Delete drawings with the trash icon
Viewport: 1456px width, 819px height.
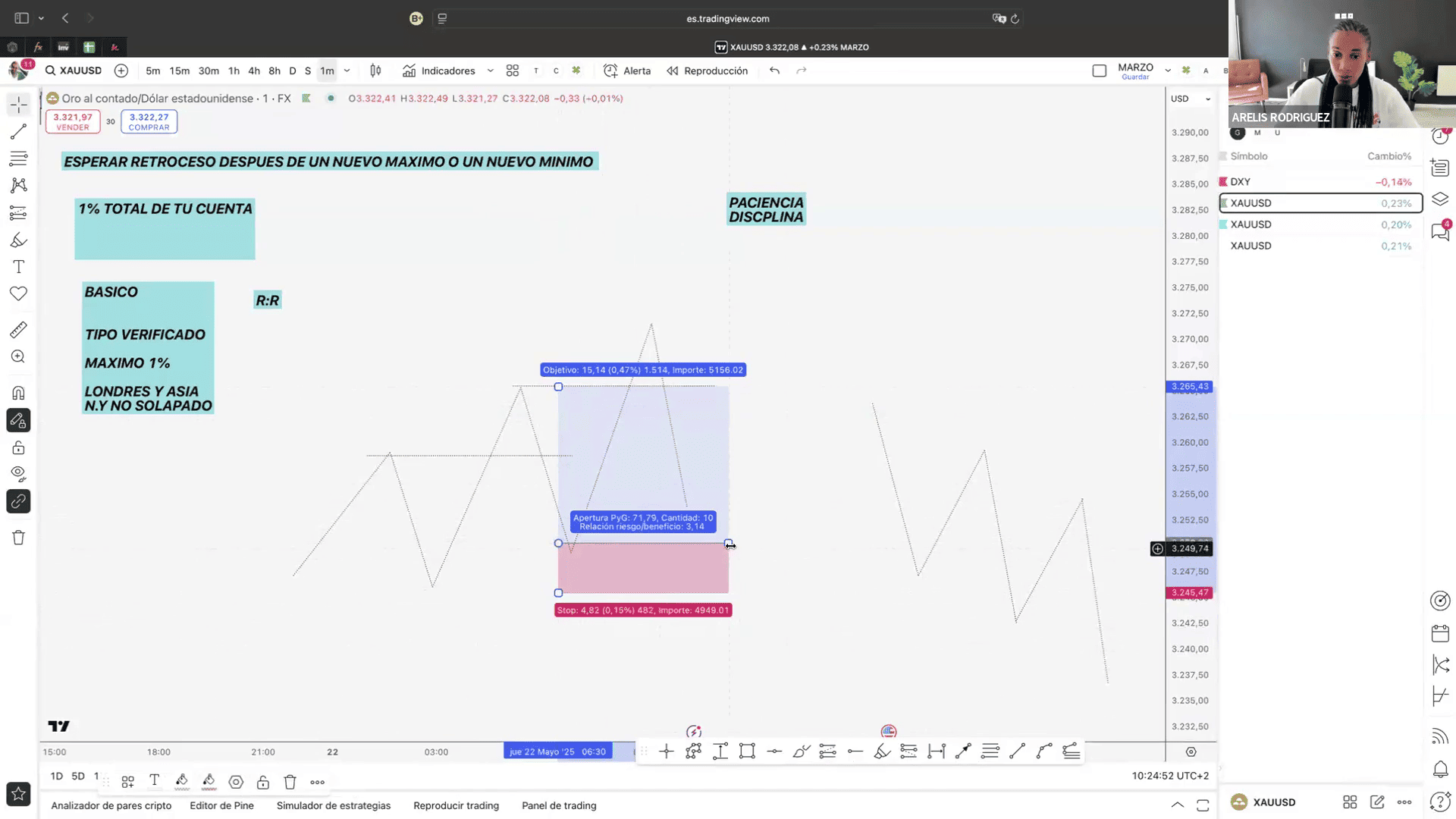pos(18,538)
